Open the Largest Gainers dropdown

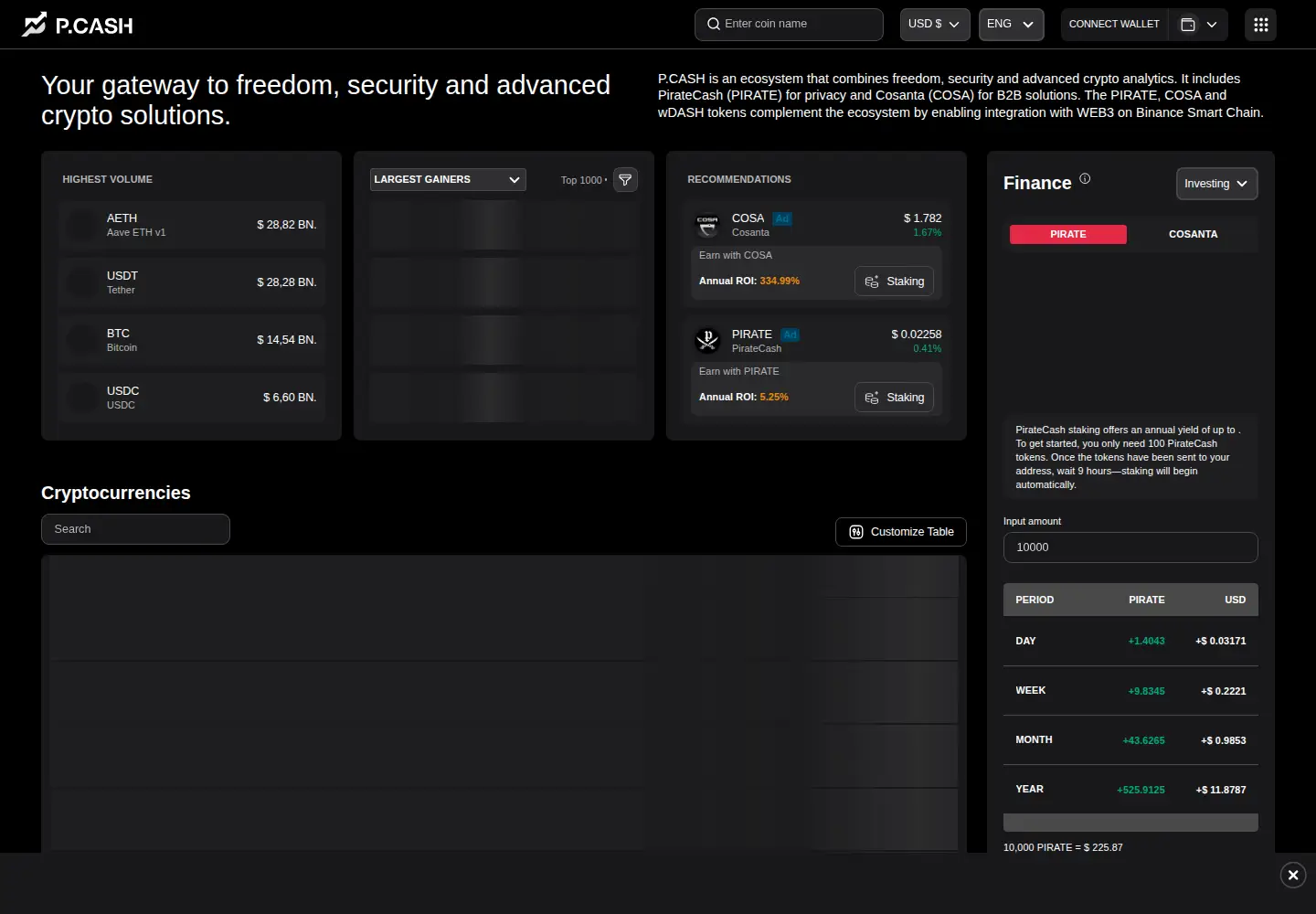click(448, 180)
